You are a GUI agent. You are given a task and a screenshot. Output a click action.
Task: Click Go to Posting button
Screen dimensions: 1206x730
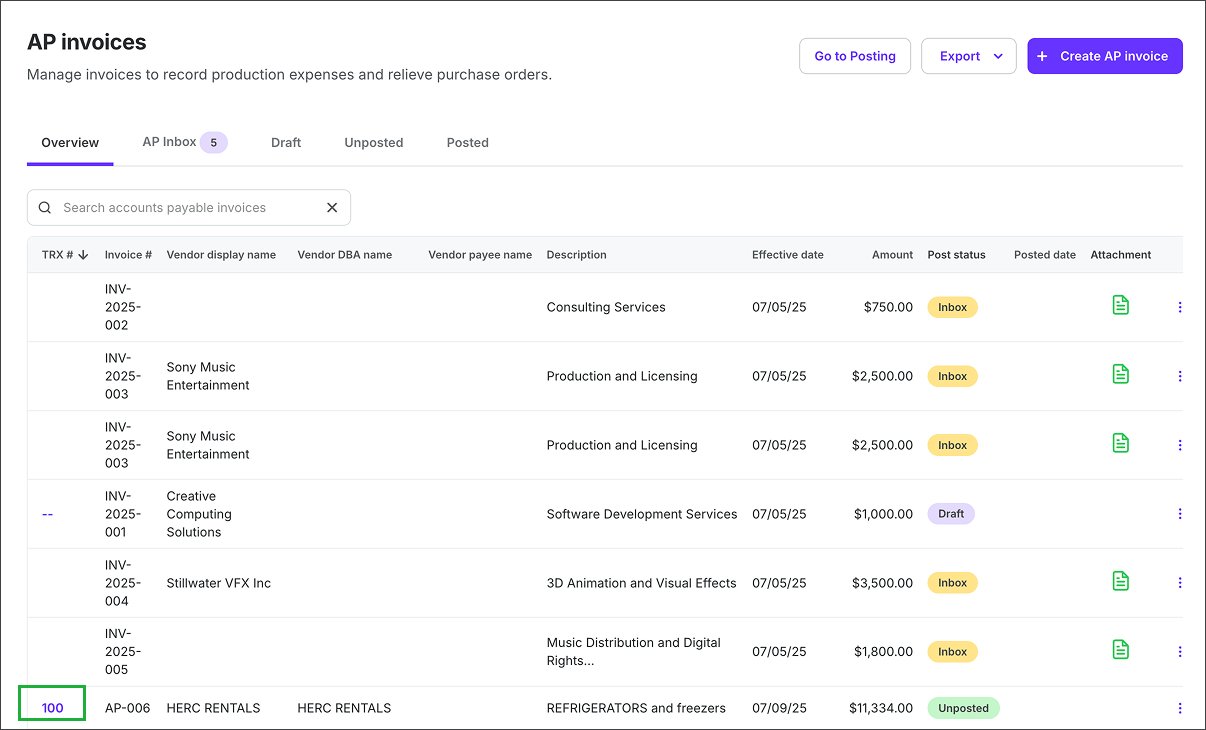pyautogui.click(x=855, y=56)
